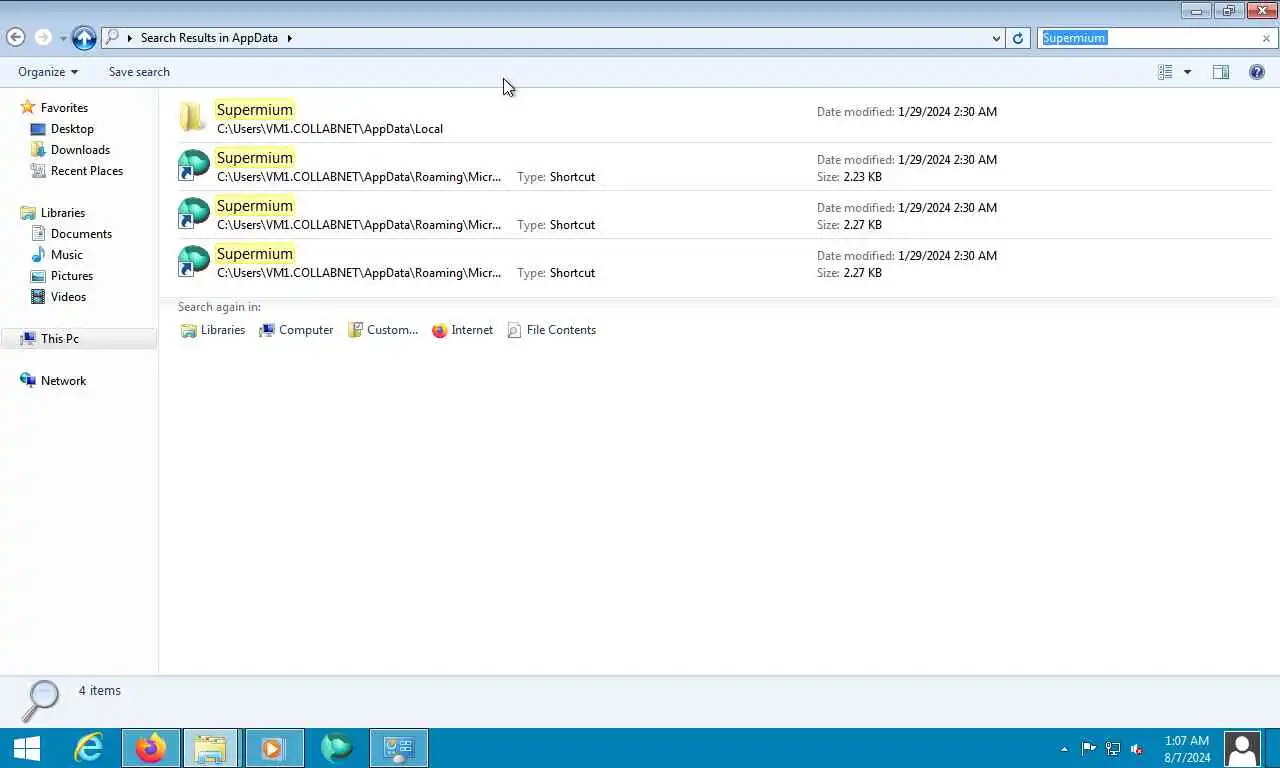Search again in Libraries

[213, 330]
